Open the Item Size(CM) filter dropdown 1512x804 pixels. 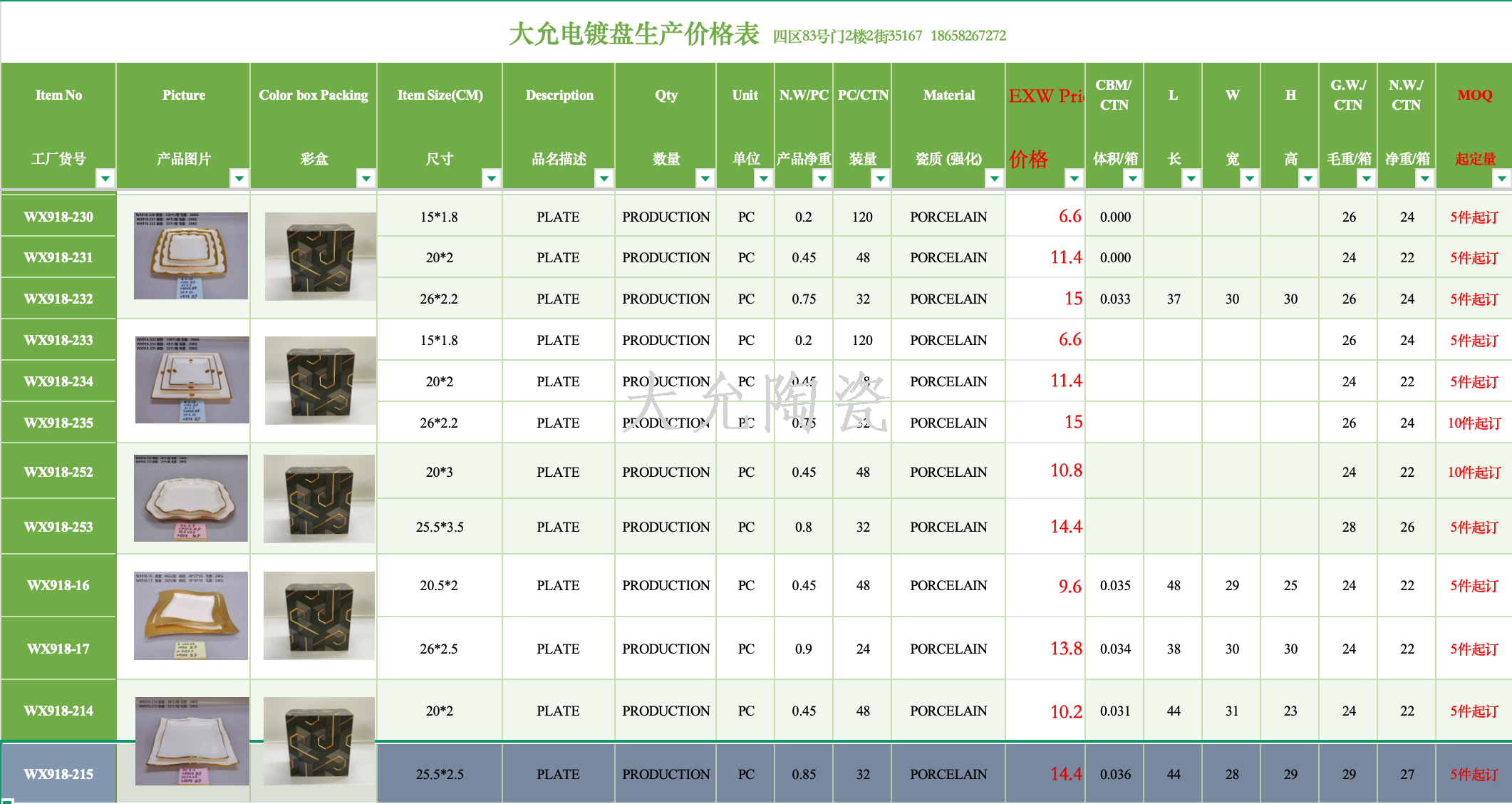492,178
